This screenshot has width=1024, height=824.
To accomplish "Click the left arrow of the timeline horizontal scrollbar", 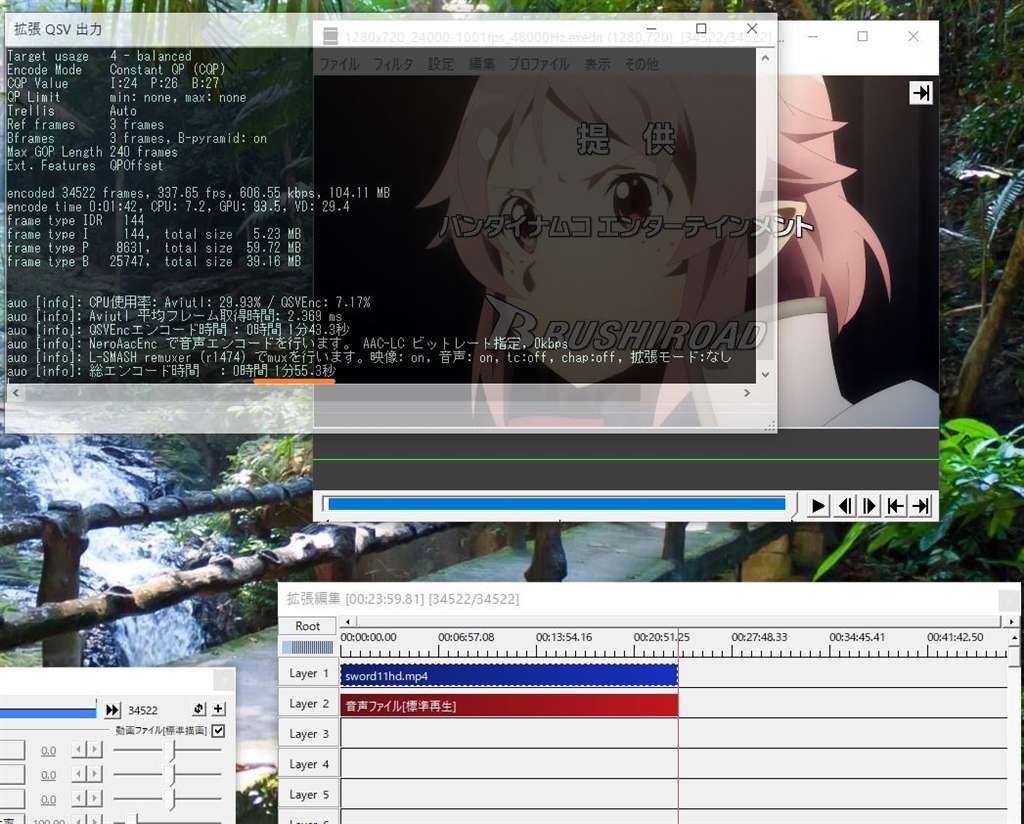I will [x=348, y=622].
